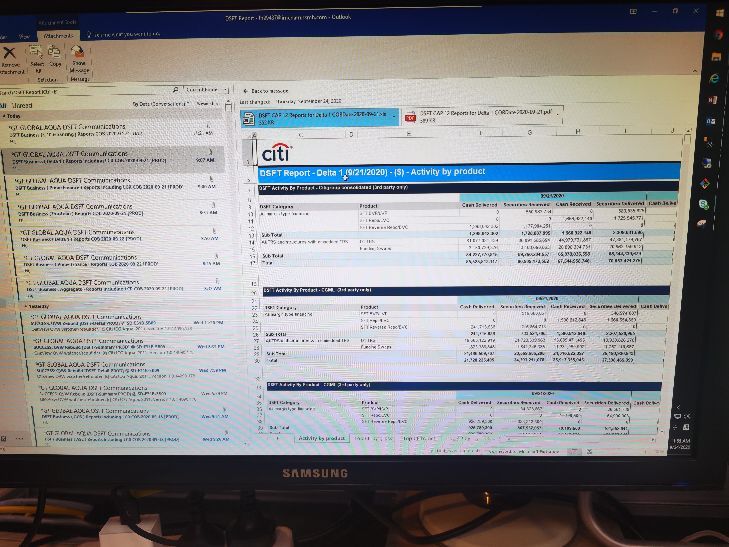Click the Citigroup consolidated section header row

point(468,187)
